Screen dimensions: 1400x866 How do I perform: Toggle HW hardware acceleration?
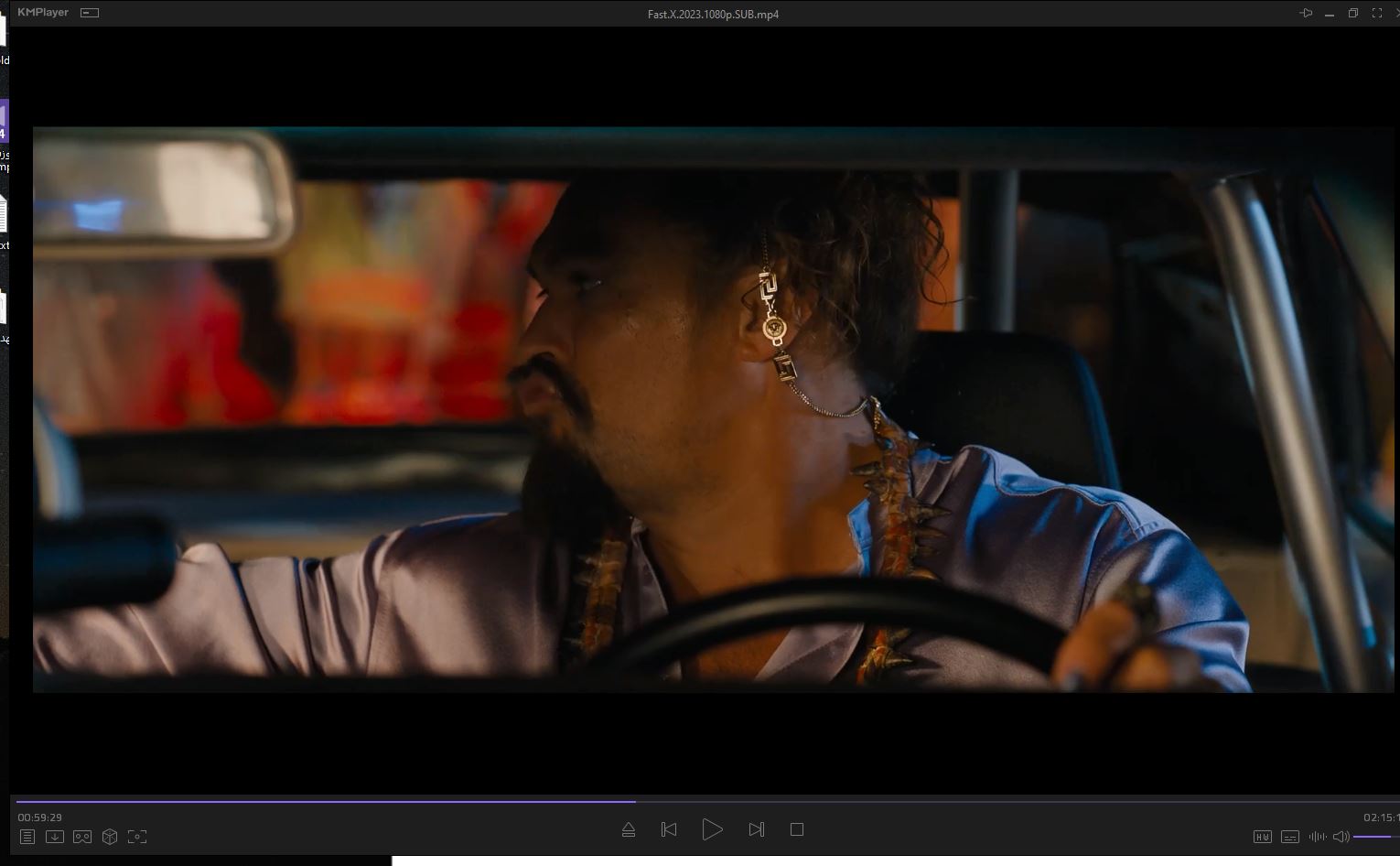(x=1263, y=837)
